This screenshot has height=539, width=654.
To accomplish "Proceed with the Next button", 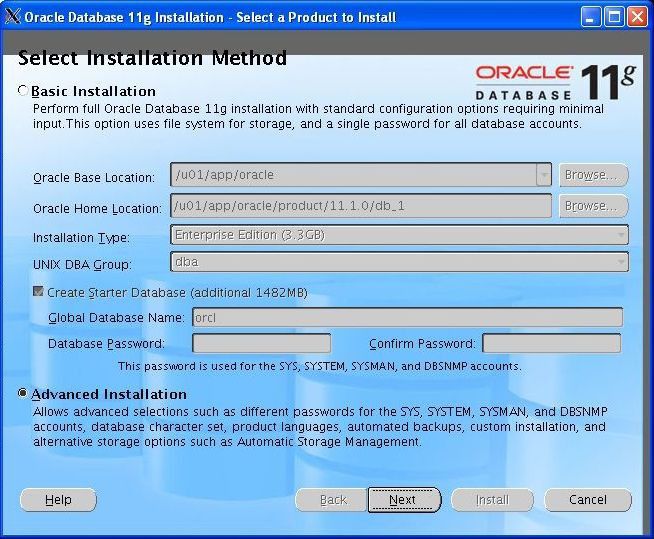I will [404, 500].
